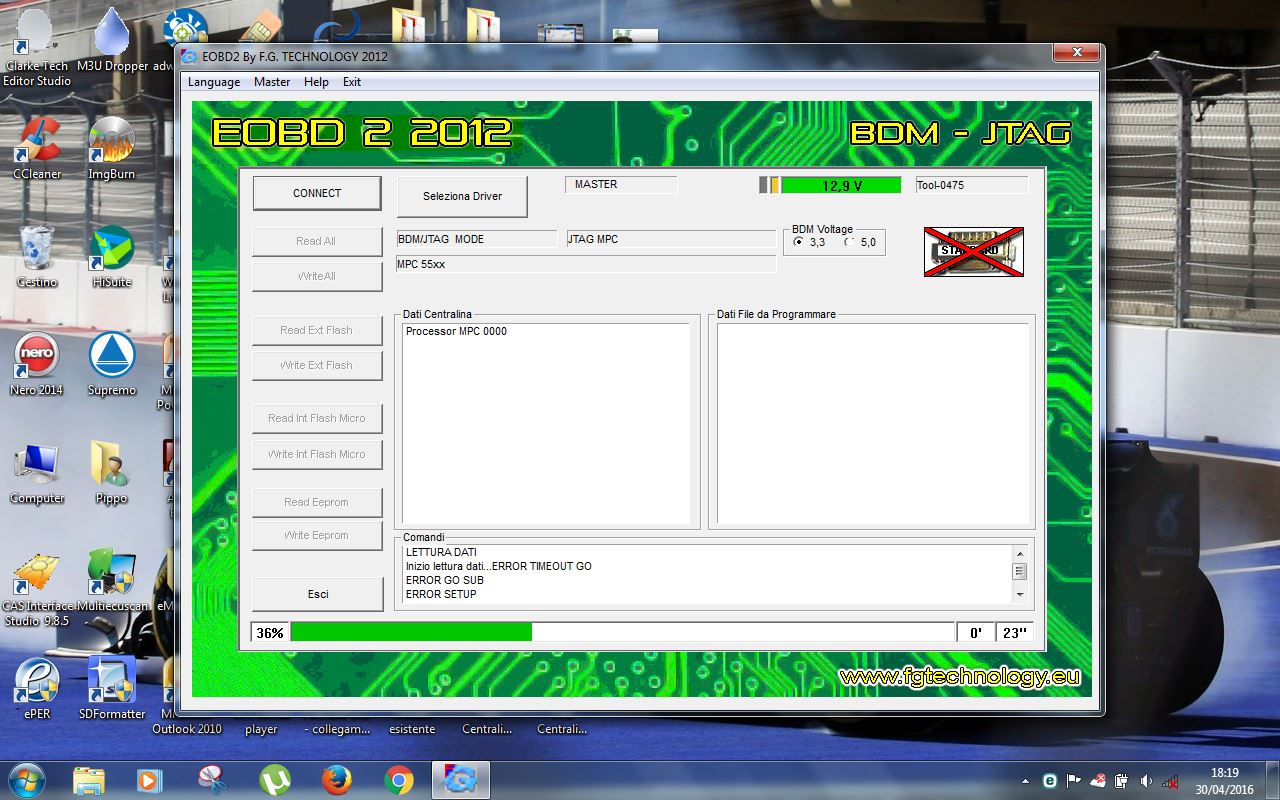1280x800 pixels.
Task: Open Snipping Tool taskbar icon
Action: point(212,780)
